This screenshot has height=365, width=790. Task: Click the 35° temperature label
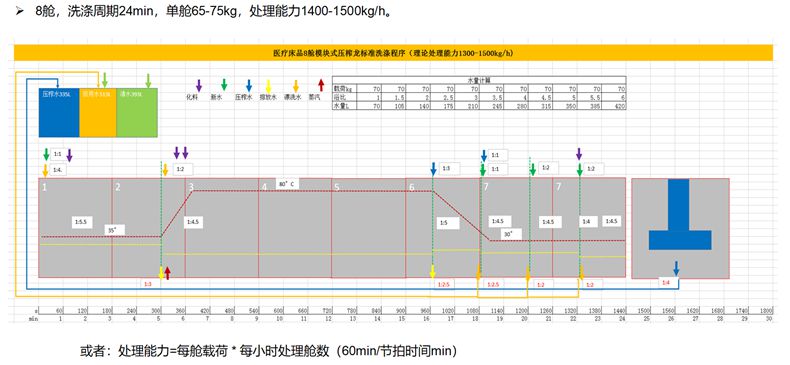[114, 230]
